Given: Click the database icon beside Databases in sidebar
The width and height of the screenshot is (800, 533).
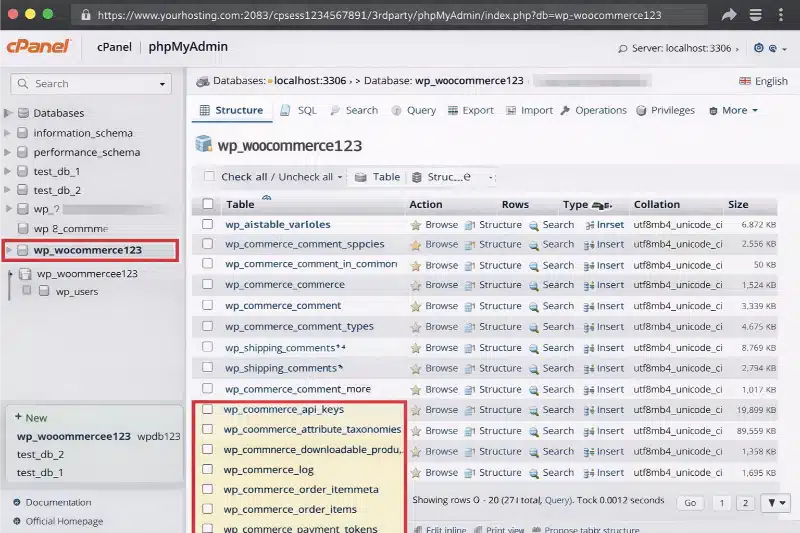Looking at the screenshot, I should click(x=23, y=113).
